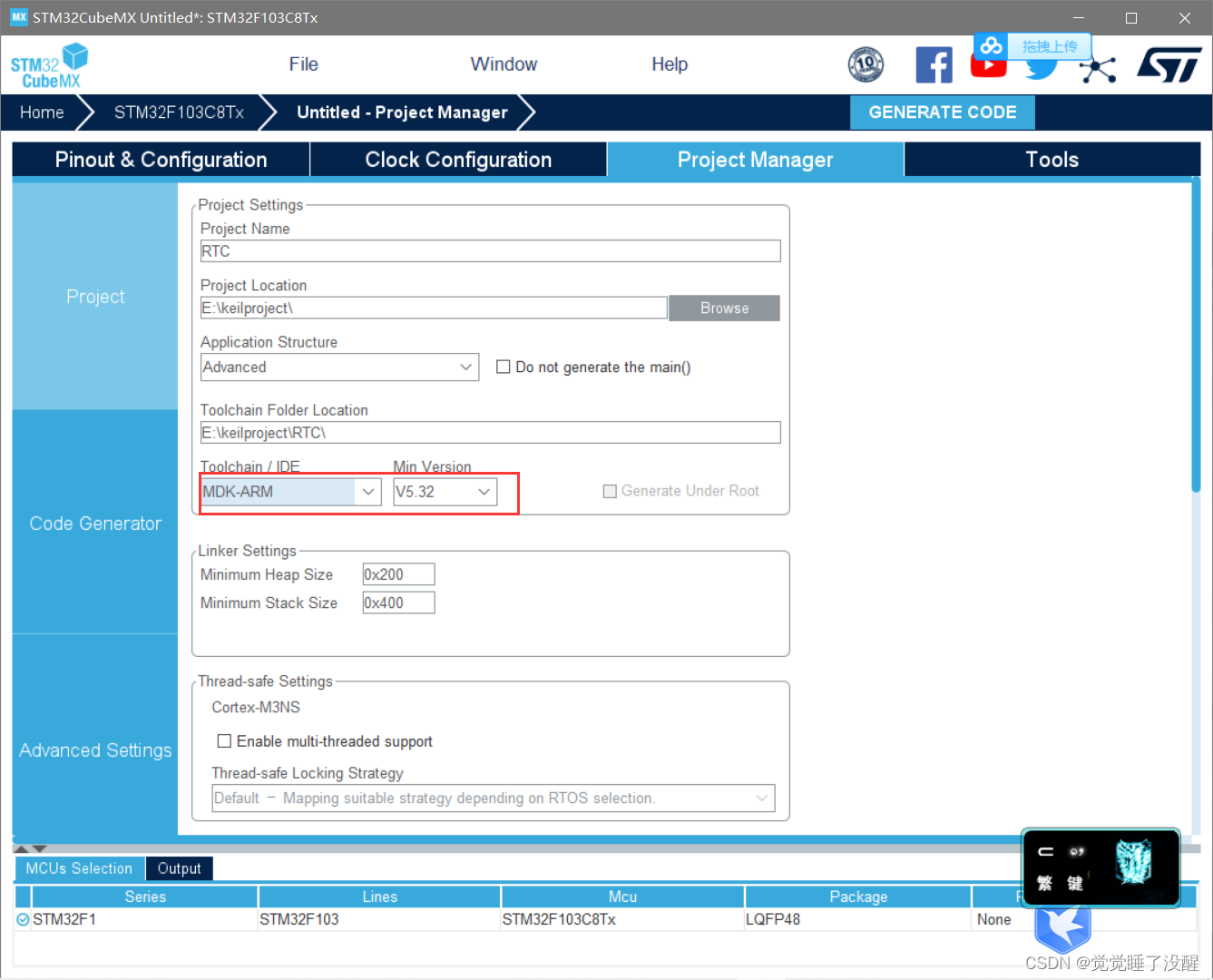Image resolution: width=1213 pixels, height=980 pixels.
Task: Click the Project Name field
Action: (x=490, y=251)
